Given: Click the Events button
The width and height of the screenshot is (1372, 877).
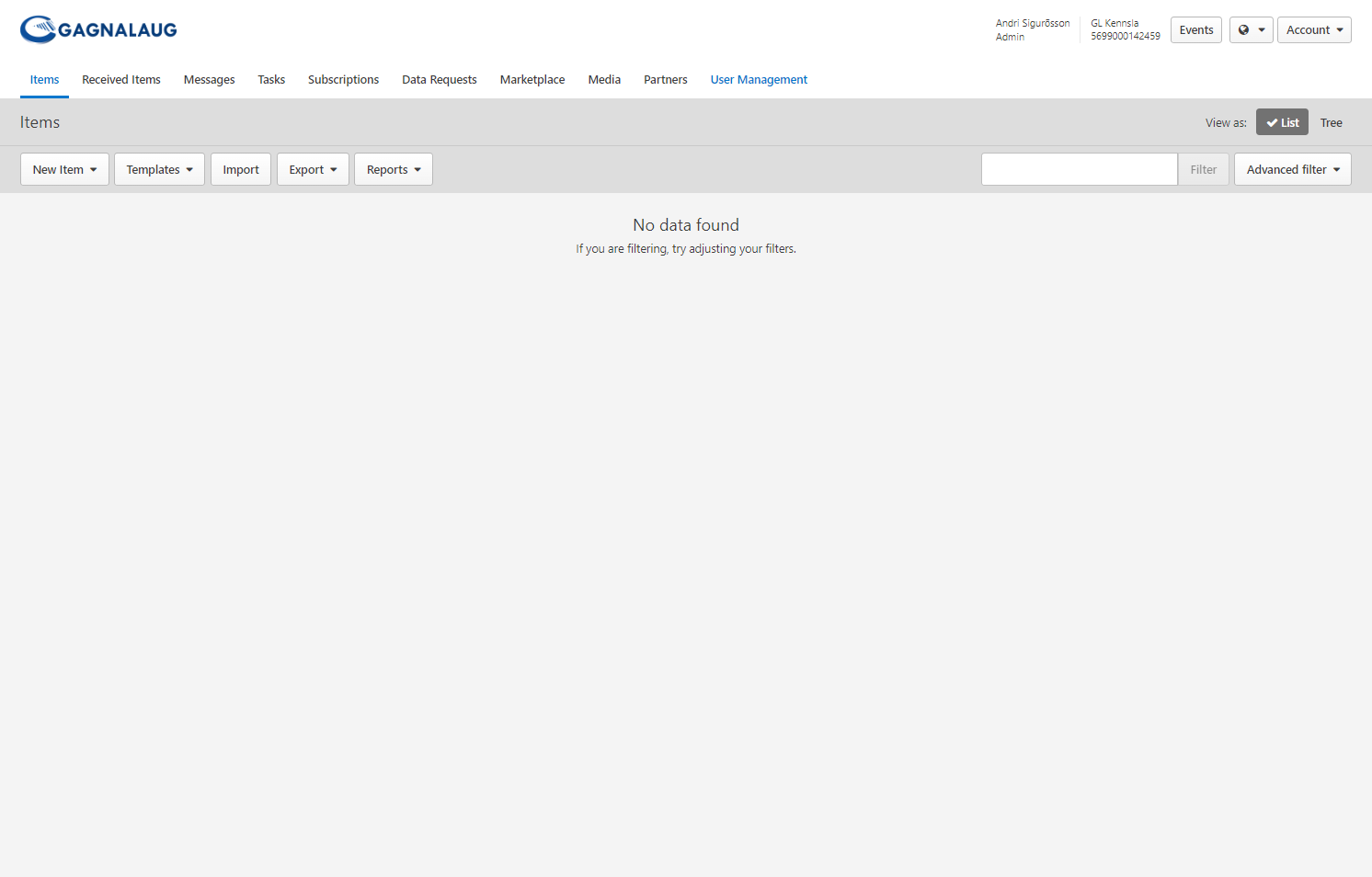Looking at the screenshot, I should pyautogui.click(x=1196, y=30).
